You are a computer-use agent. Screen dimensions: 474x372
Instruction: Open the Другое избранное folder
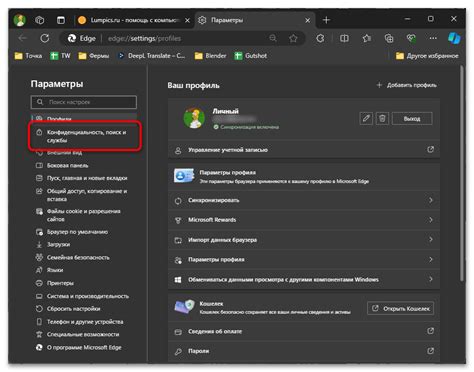(x=427, y=56)
